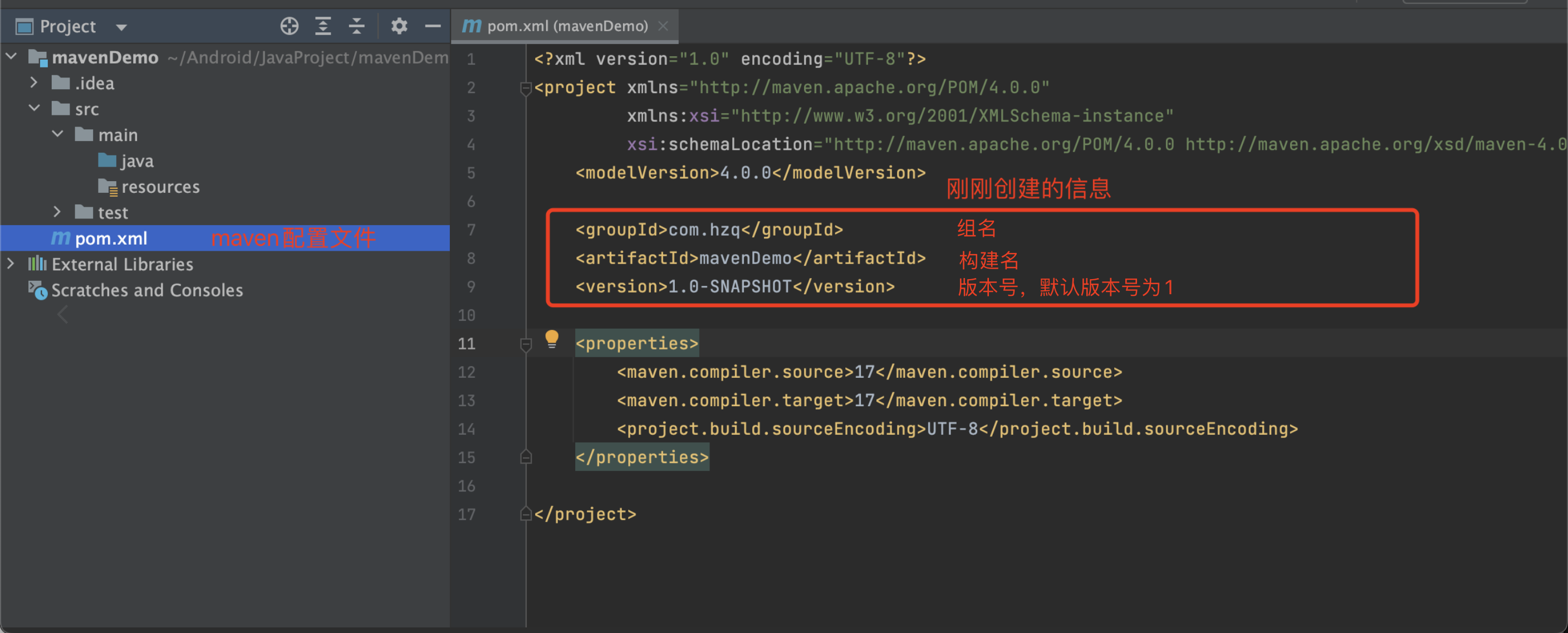The image size is (1568, 633).
Task: Fold the properties block at line 11
Action: 526,345
